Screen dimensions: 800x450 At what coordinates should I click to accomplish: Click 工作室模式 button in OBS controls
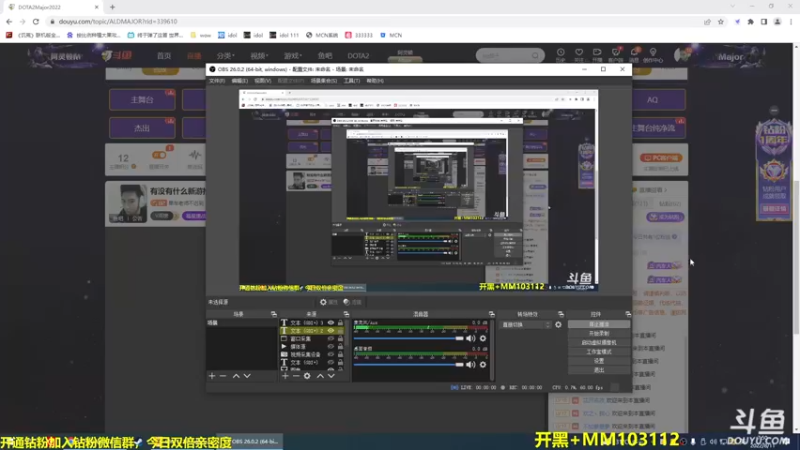(x=599, y=352)
